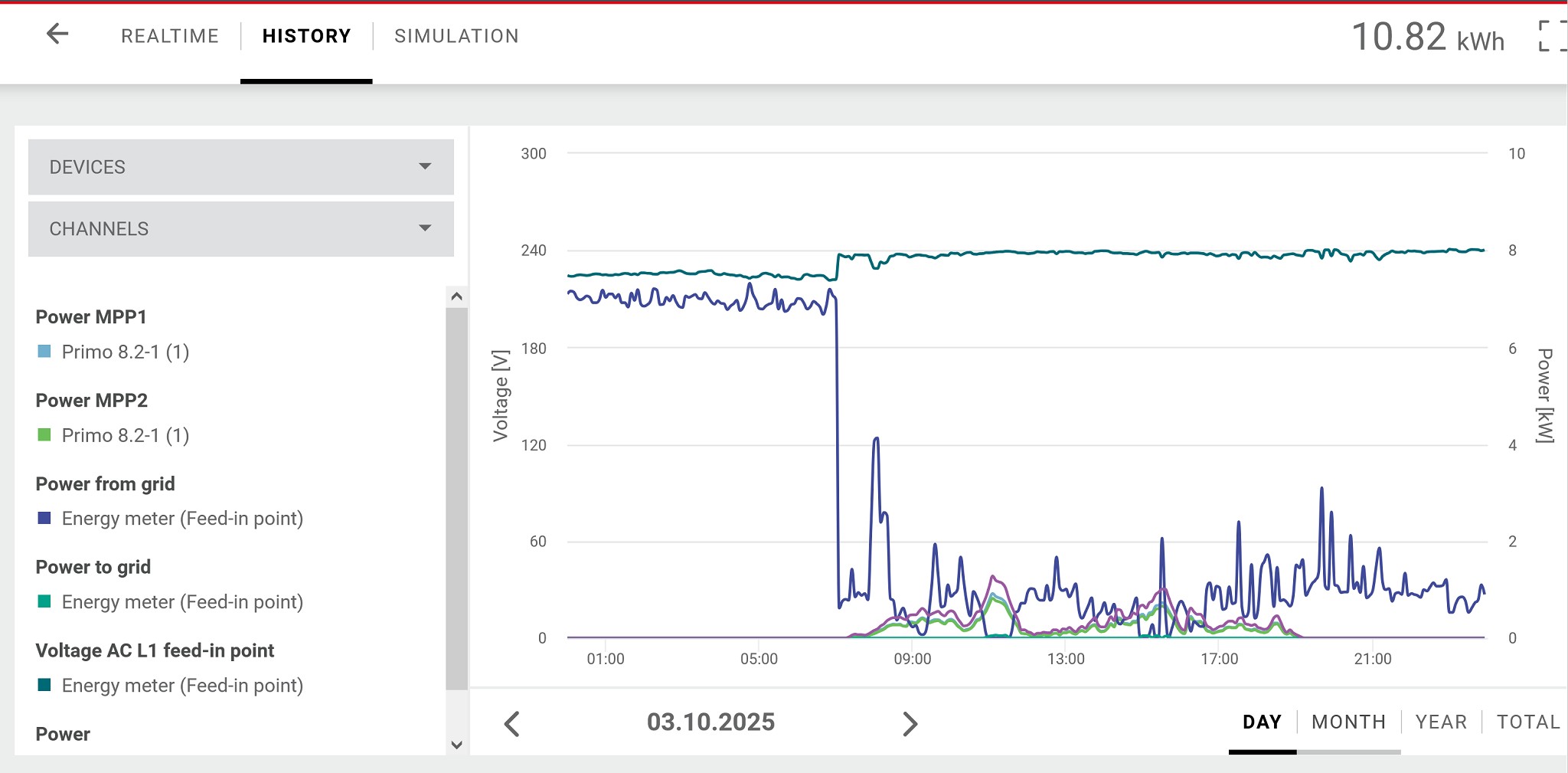Image resolution: width=1568 pixels, height=773 pixels.
Task: Switch to the REALTIME tab
Action: coord(170,36)
